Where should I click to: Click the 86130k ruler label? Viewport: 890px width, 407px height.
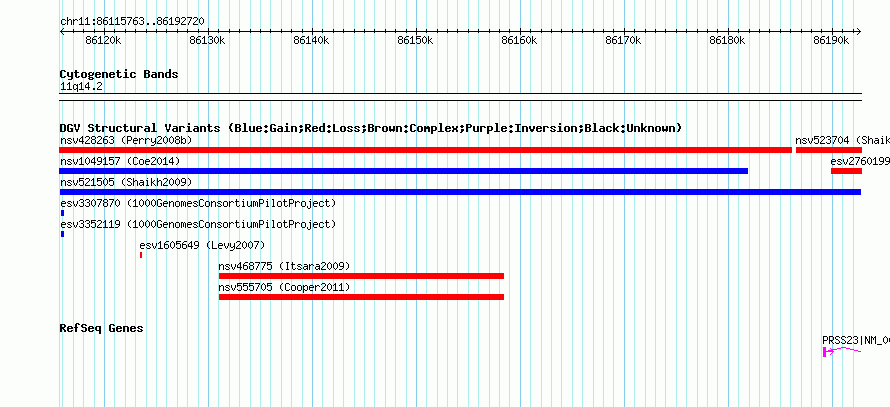point(207,40)
